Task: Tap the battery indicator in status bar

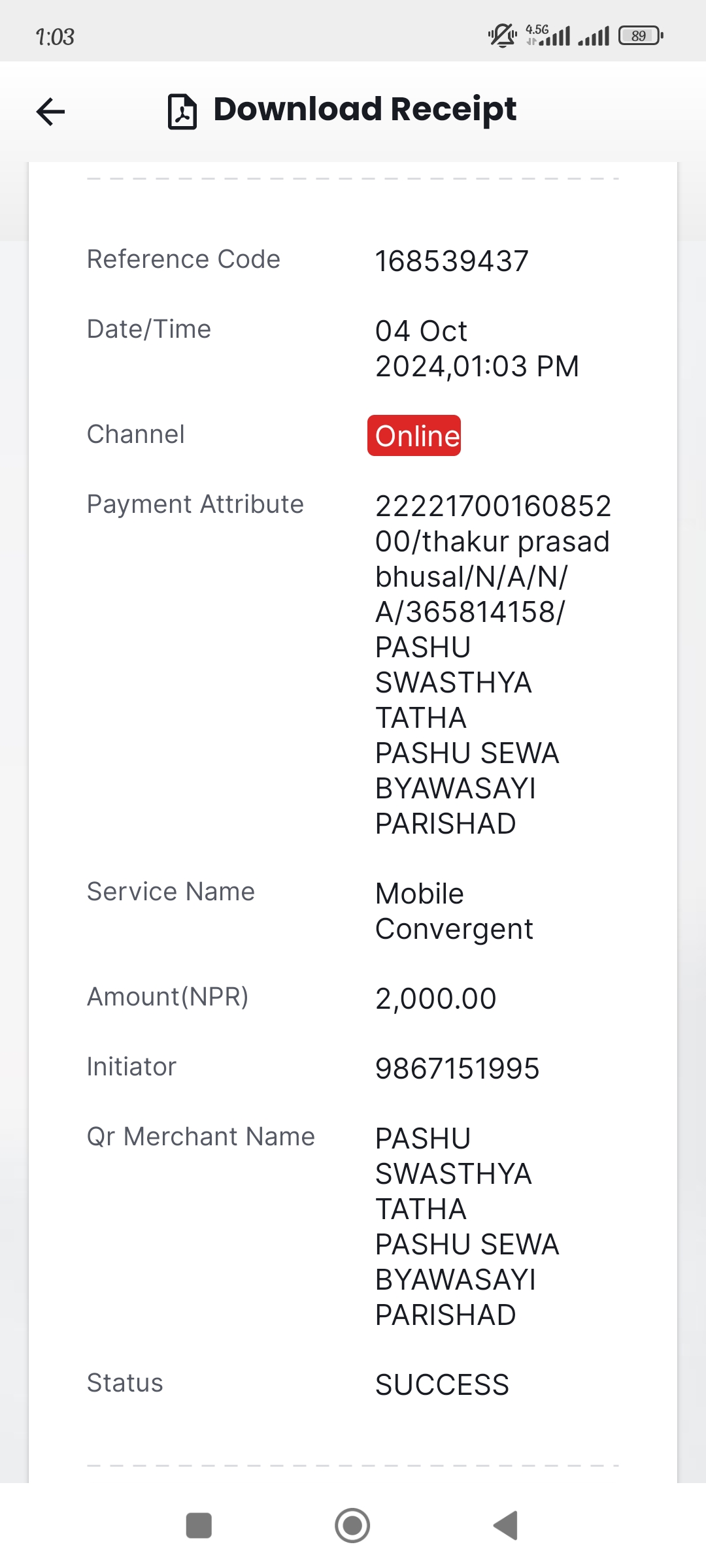Action: click(641, 35)
